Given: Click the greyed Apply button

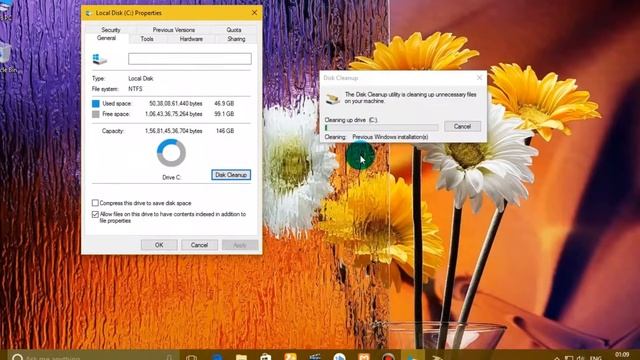Looking at the screenshot, I should click(x=240, y=245).
